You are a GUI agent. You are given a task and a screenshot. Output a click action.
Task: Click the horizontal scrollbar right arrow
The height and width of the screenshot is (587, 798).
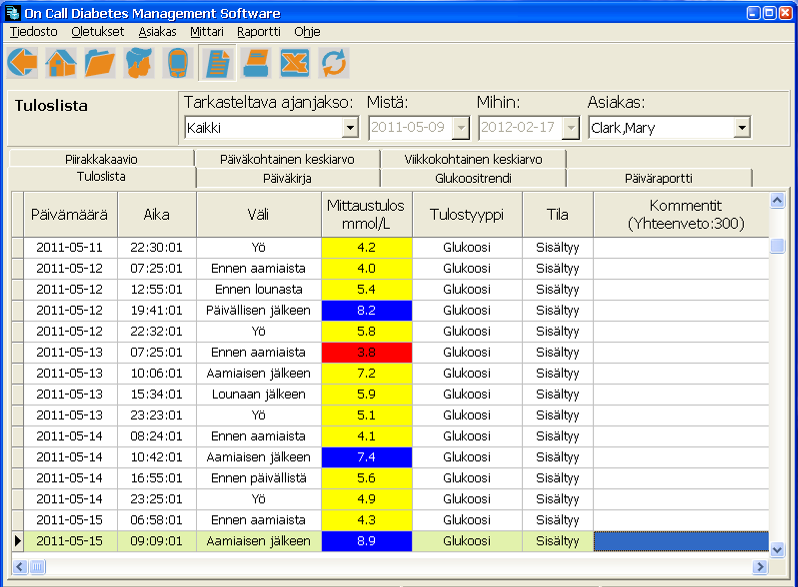click(760, 567)
